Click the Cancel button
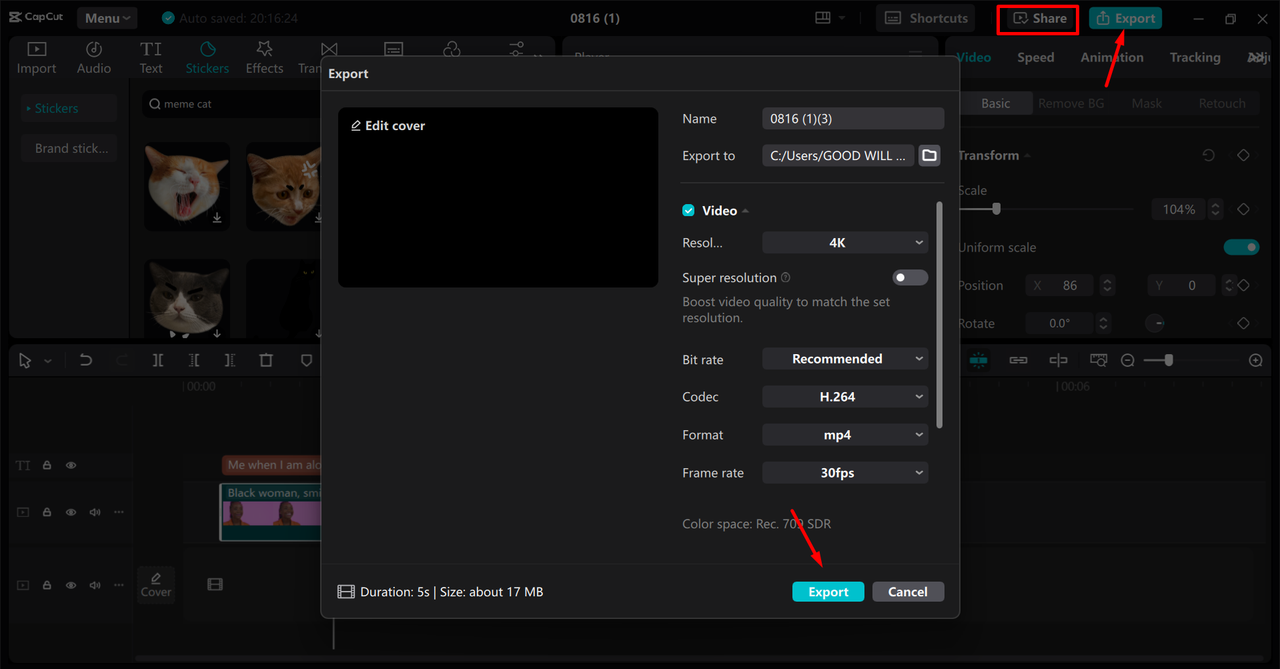1280x669 pixels. 908,592
